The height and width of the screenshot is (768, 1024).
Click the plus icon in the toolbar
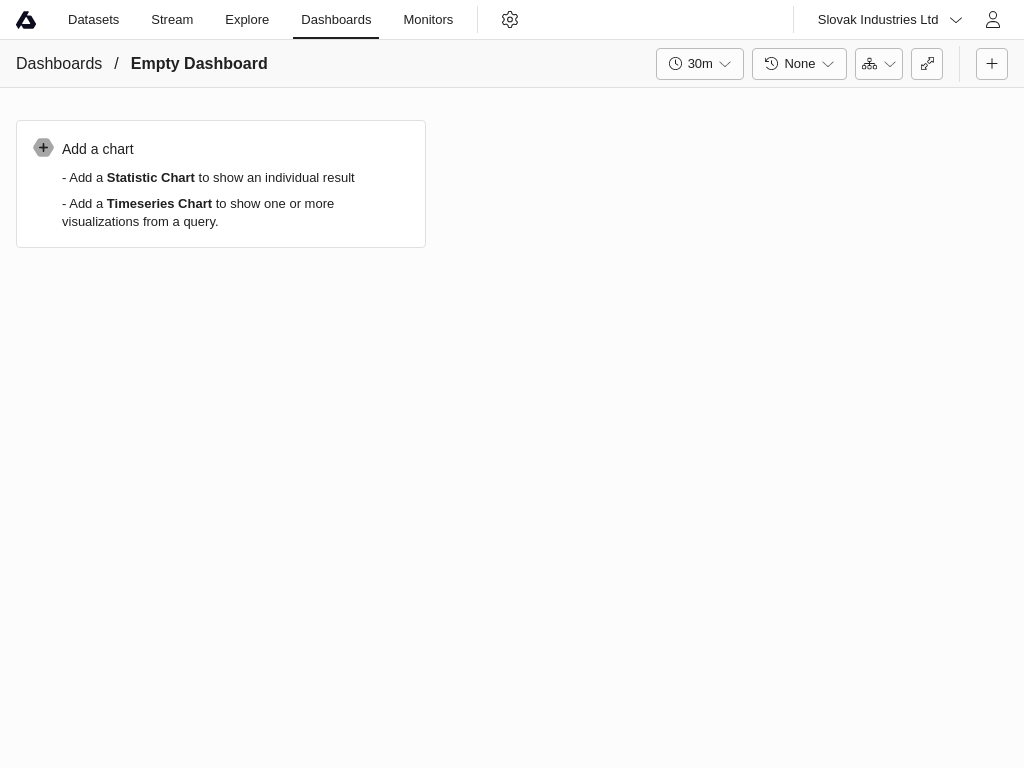click(x=992, y=64)
